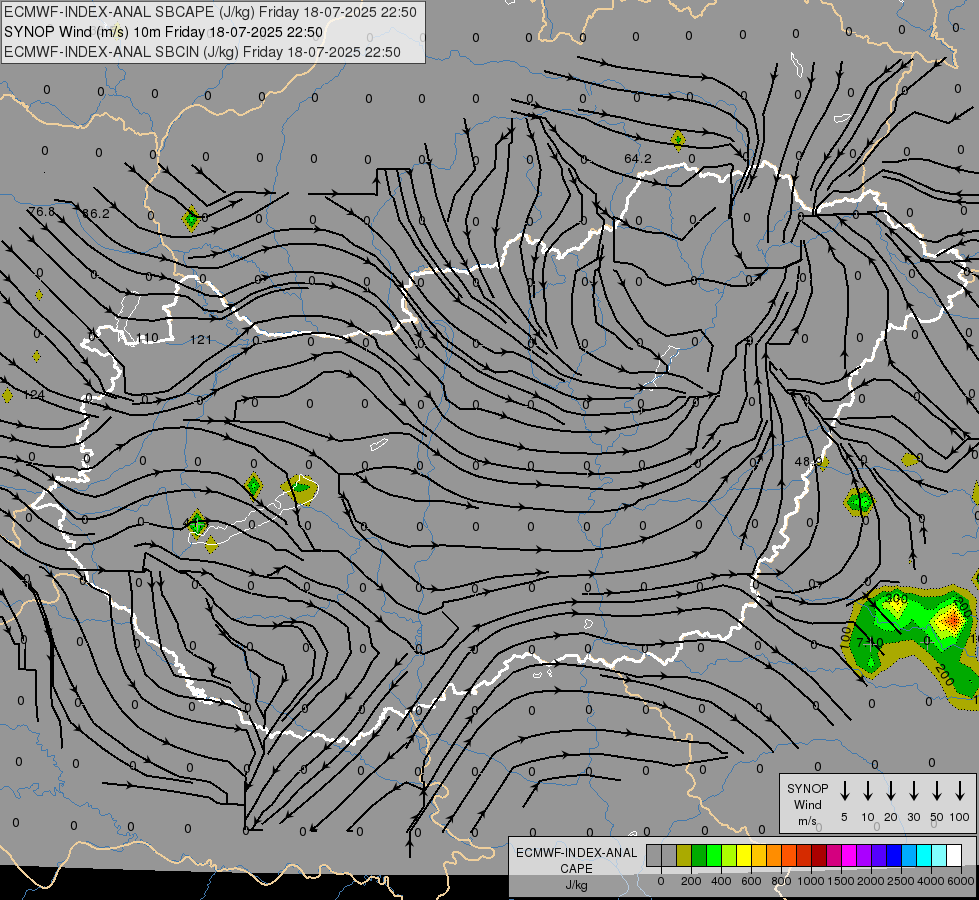
Task: Click the 100 m/s wind arrow in legend
Action: pyautogui.click(x=960, y=791)
